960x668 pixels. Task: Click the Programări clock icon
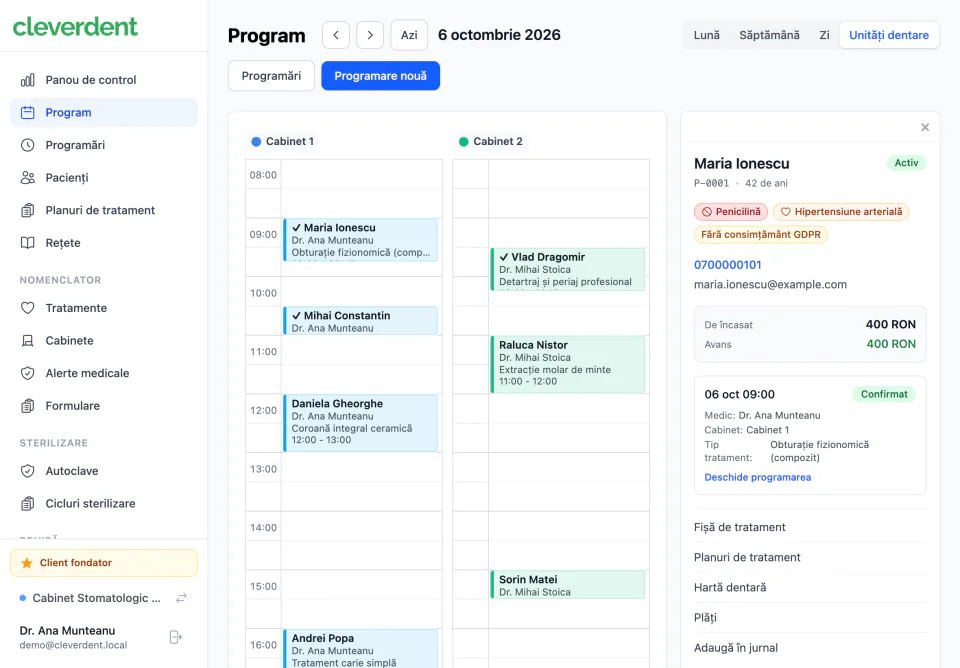point(28,145)
